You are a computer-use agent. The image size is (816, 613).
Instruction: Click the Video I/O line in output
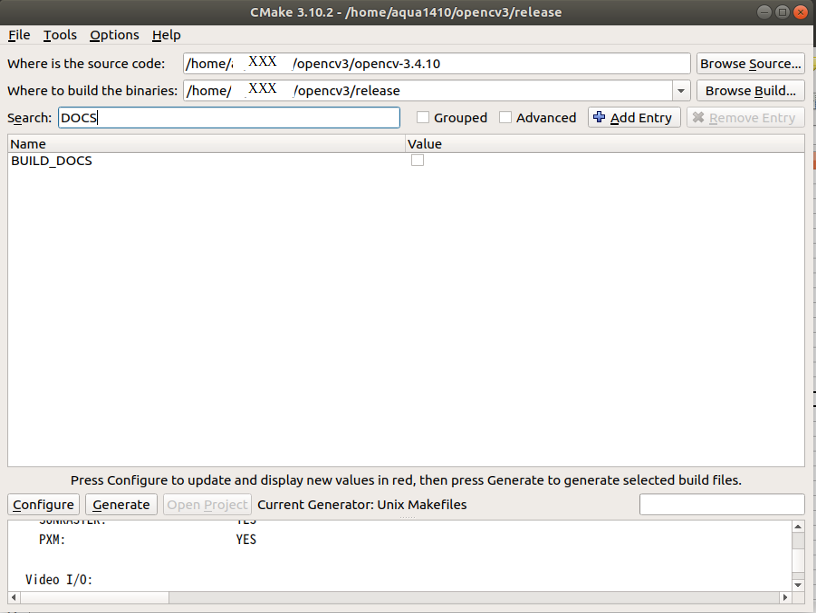click(59, 580)
